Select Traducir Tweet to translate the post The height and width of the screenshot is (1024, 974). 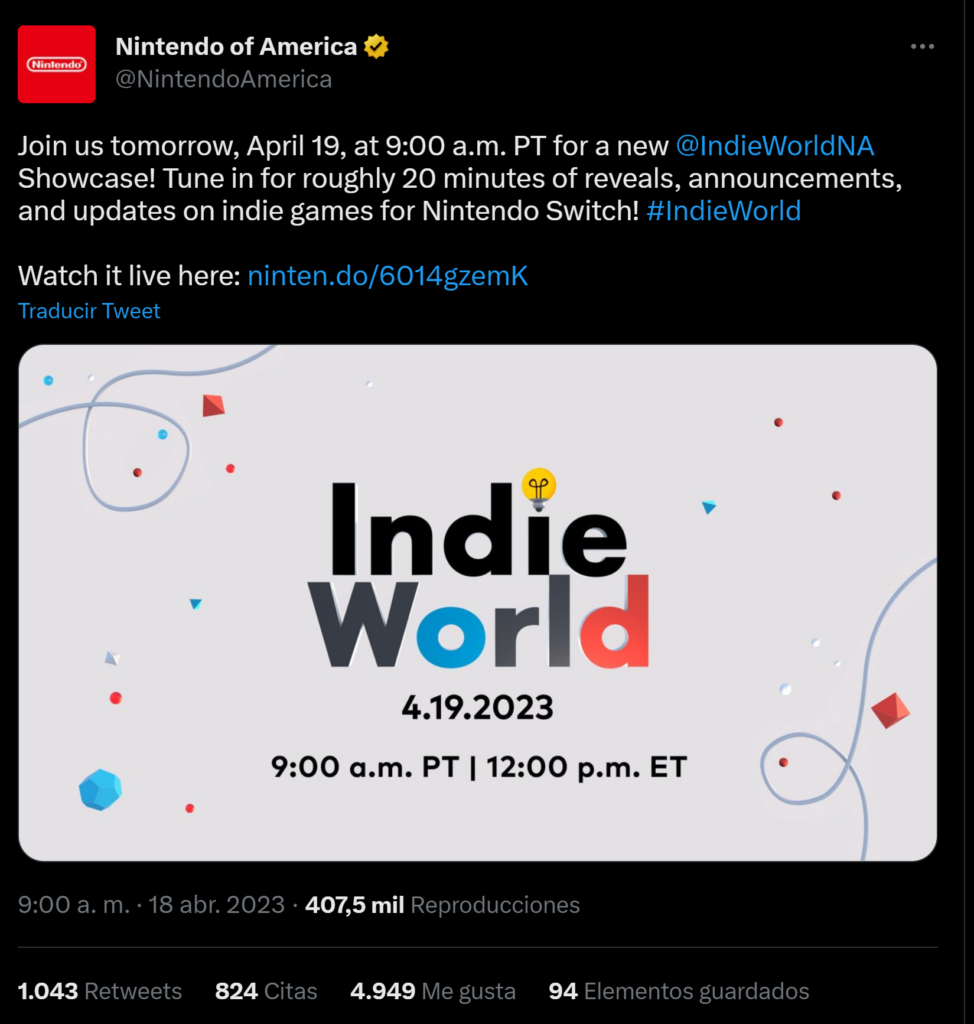88,311
